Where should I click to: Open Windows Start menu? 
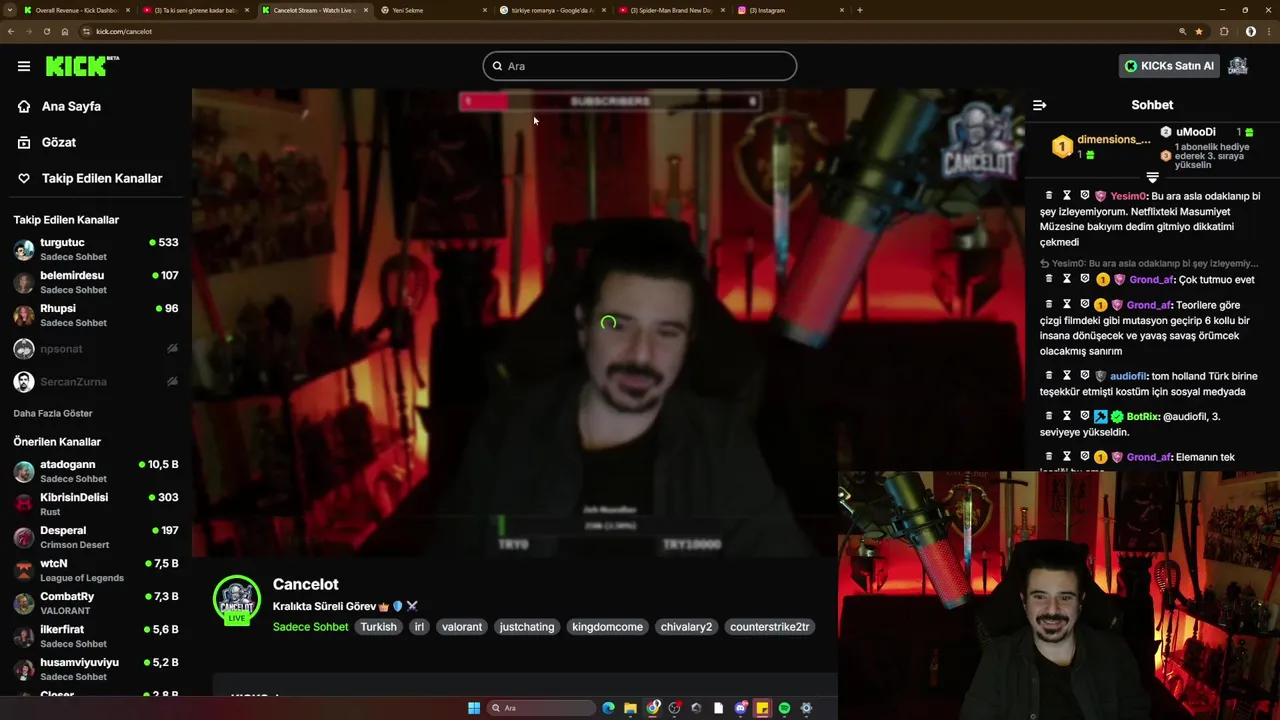tap(474, 708)
